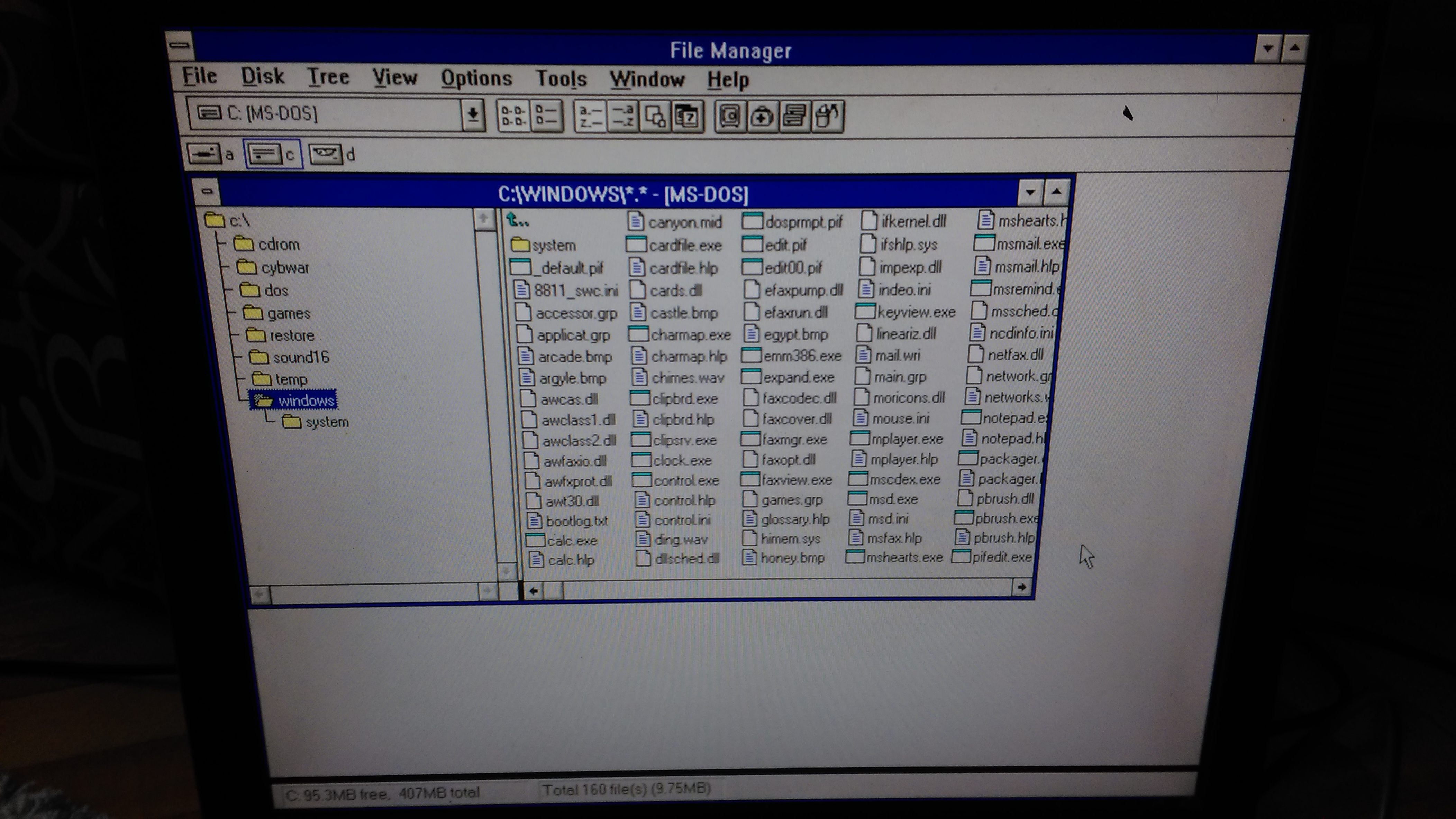Image resolution: width=1456 pixels, height=819 pixels.
Task: Select canyon.mid file
Action: pos(675,221)
